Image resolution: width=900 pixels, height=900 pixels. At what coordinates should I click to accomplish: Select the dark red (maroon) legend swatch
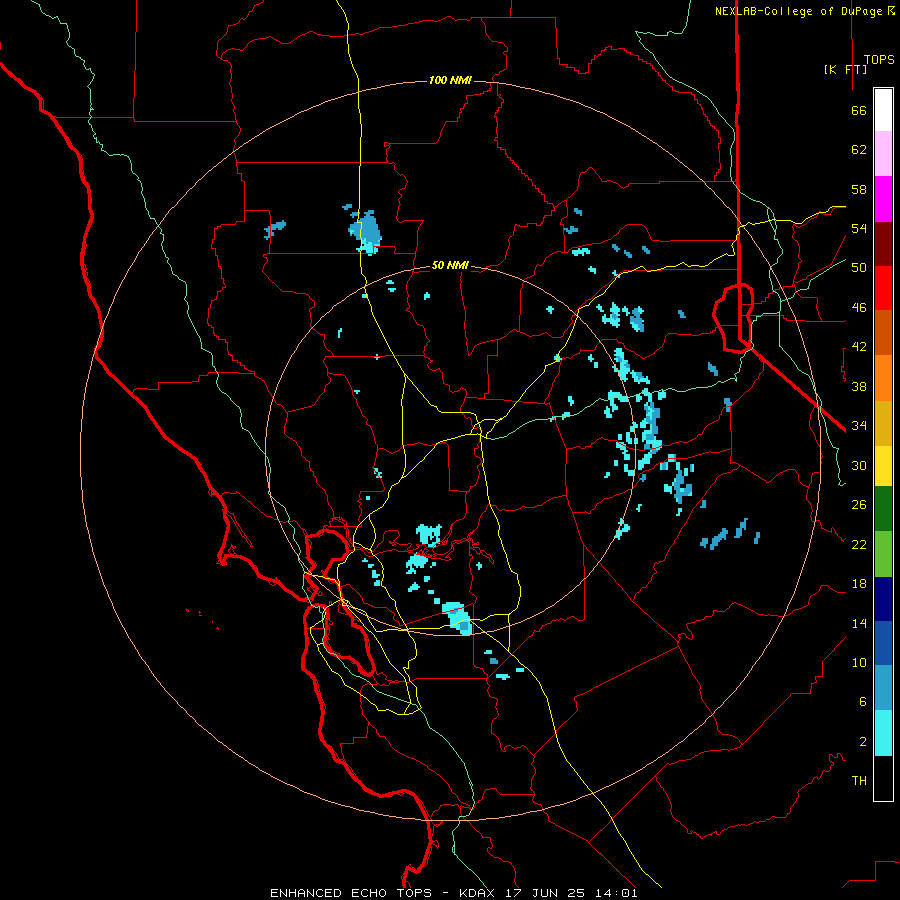(x=883, y=244)
